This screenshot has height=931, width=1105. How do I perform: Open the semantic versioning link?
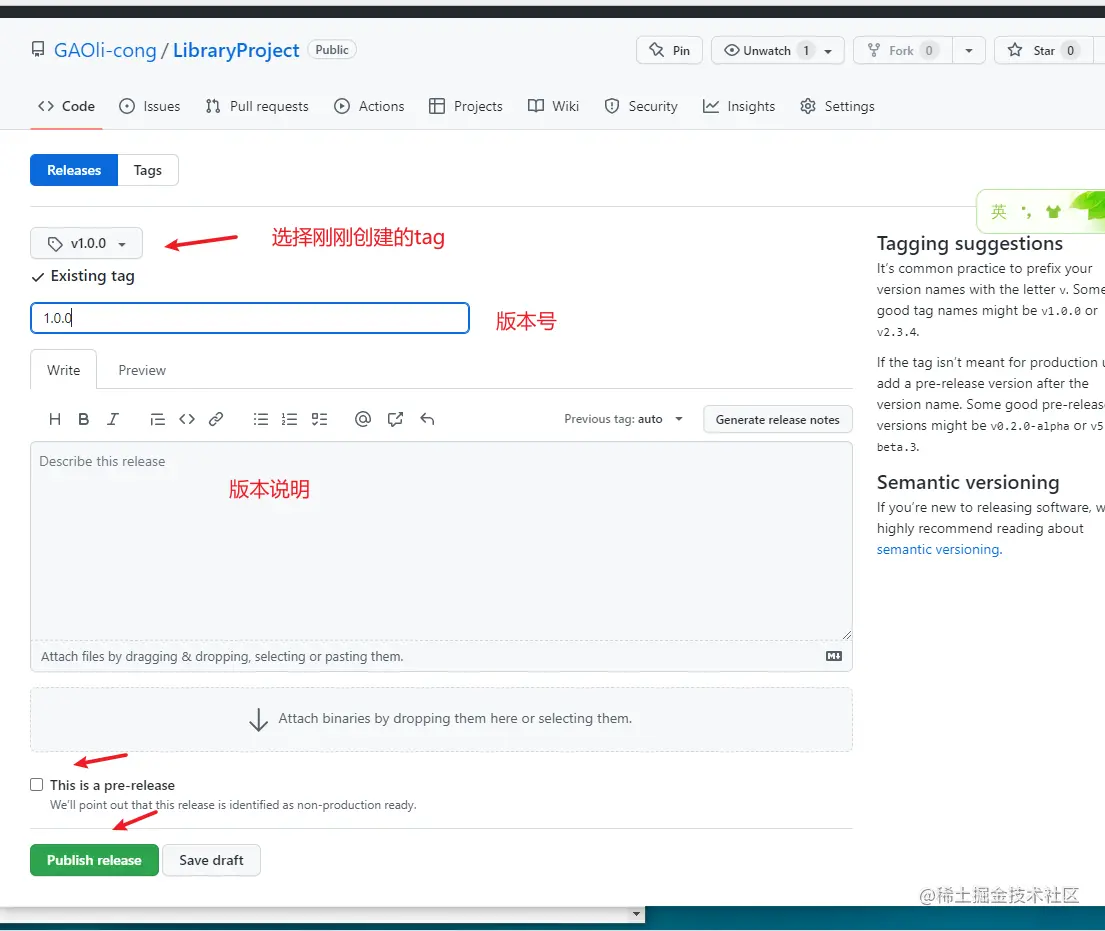pyautogui.click(x=939, y=549)
